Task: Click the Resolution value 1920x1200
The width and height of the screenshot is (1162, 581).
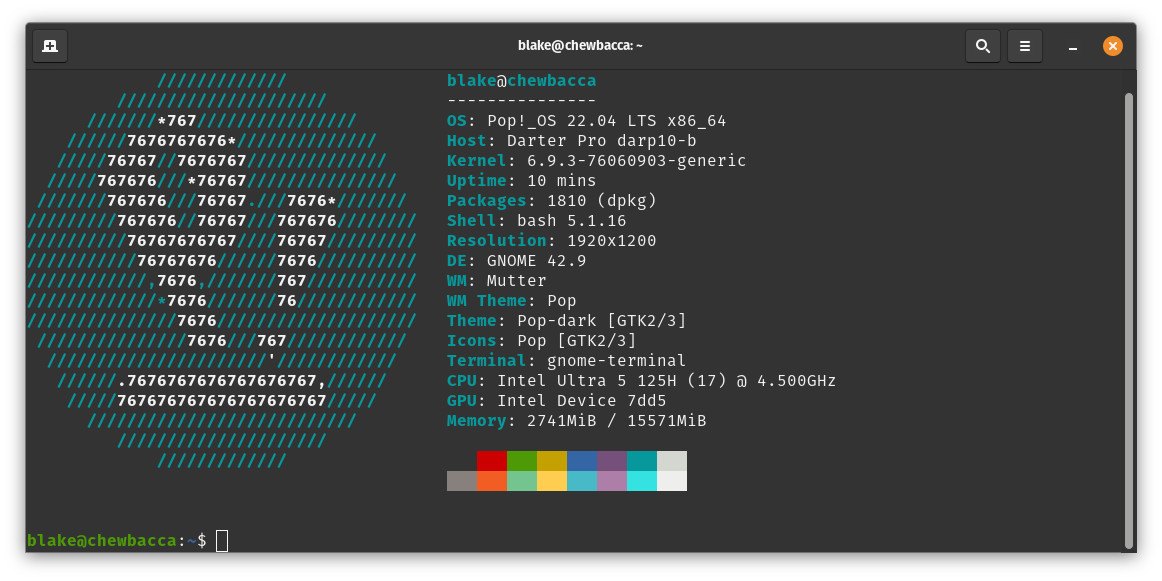Action: (611, 241)
